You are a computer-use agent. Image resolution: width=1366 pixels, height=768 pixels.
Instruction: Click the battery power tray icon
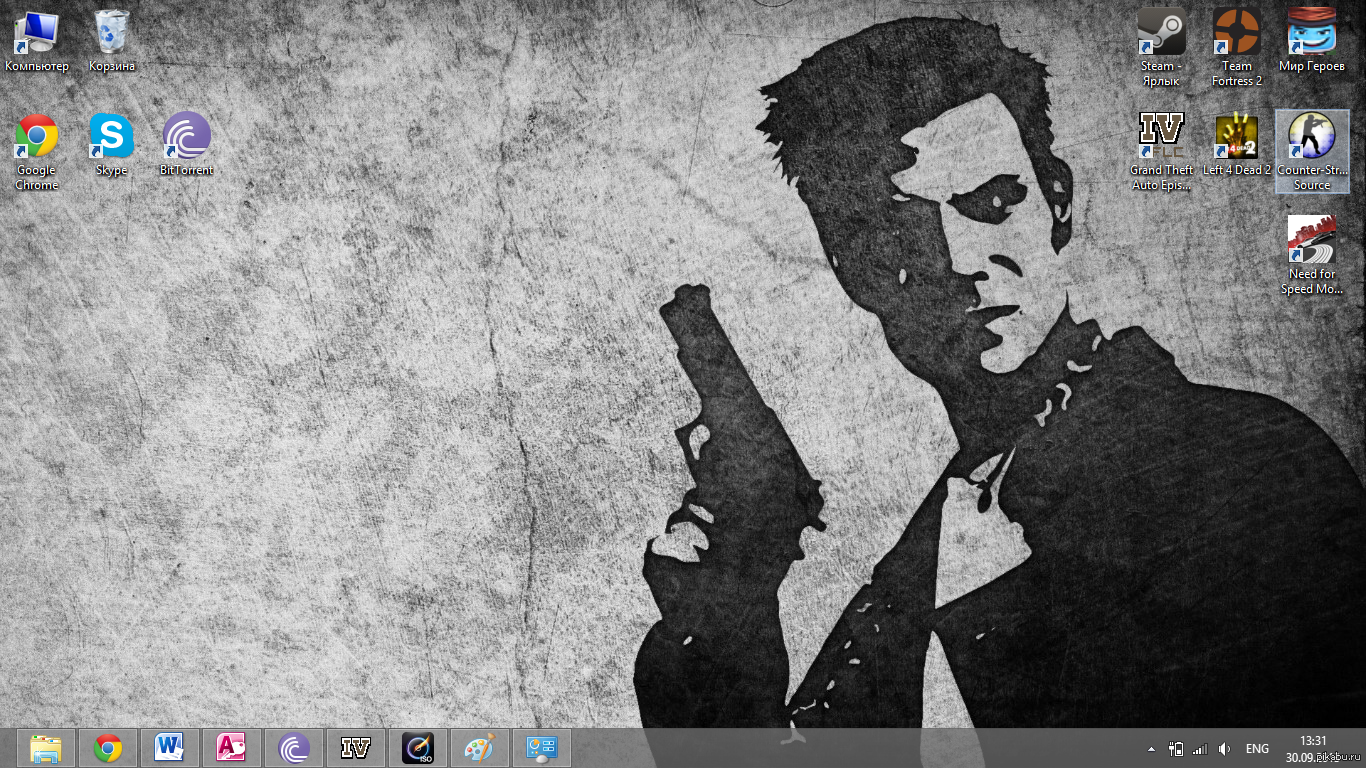click(1176, 749)
